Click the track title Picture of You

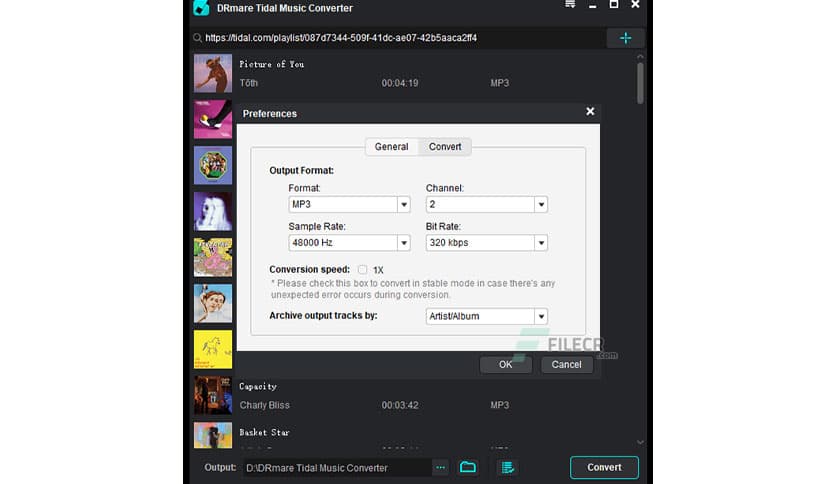[271, 64]
